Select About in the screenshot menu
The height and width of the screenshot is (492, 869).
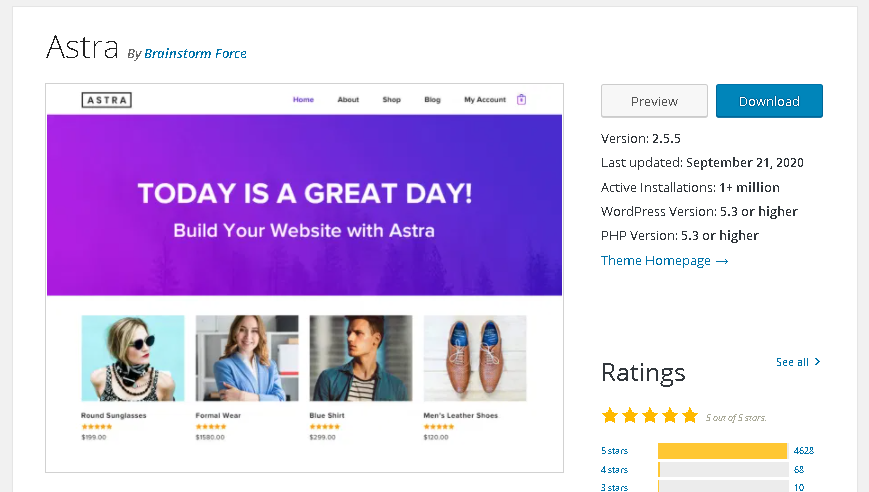coord(348,100)
